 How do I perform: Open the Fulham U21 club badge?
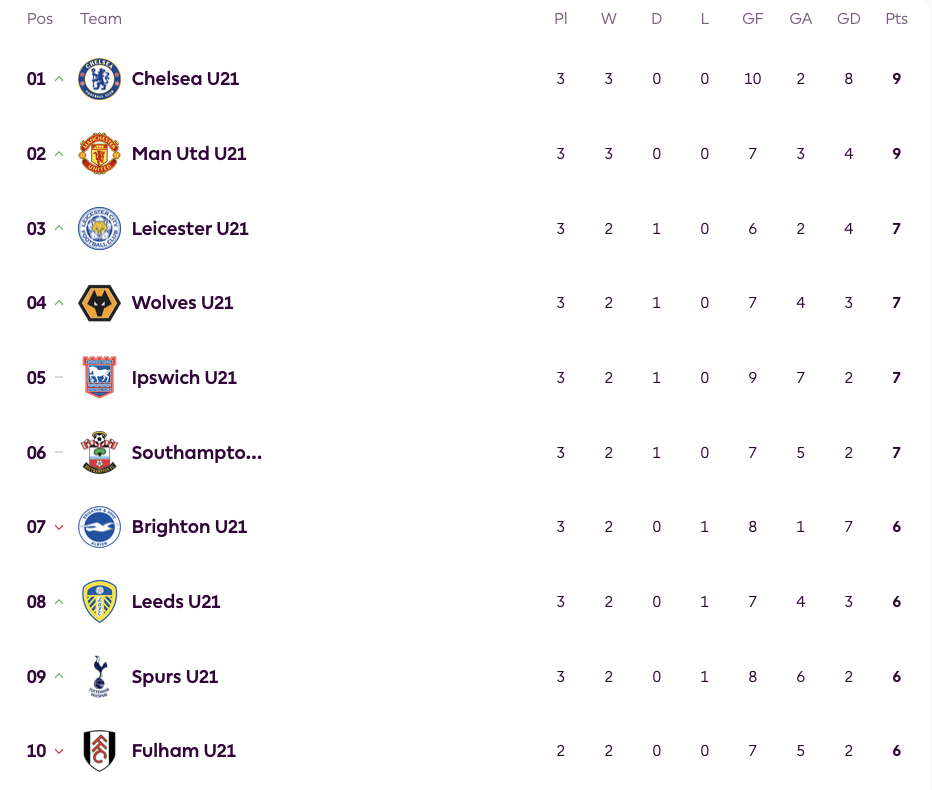click(99, 751)
